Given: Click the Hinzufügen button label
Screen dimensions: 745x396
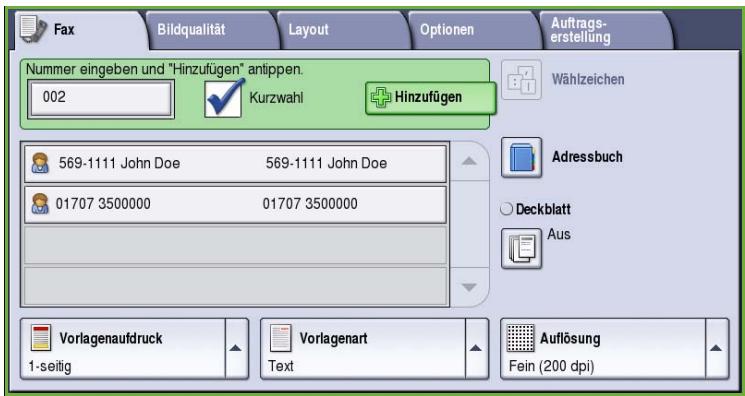Looking at the screenshot, I should (428, 97).
